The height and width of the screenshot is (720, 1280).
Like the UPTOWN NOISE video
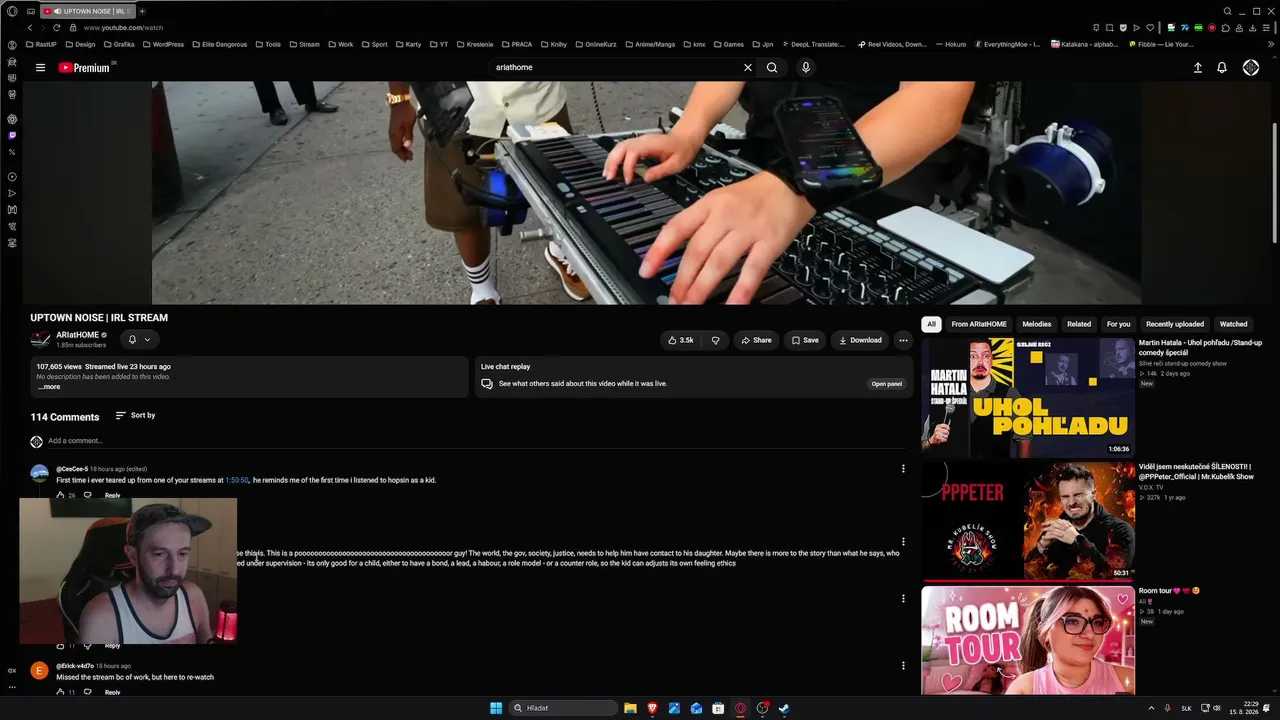pos(680,340)
